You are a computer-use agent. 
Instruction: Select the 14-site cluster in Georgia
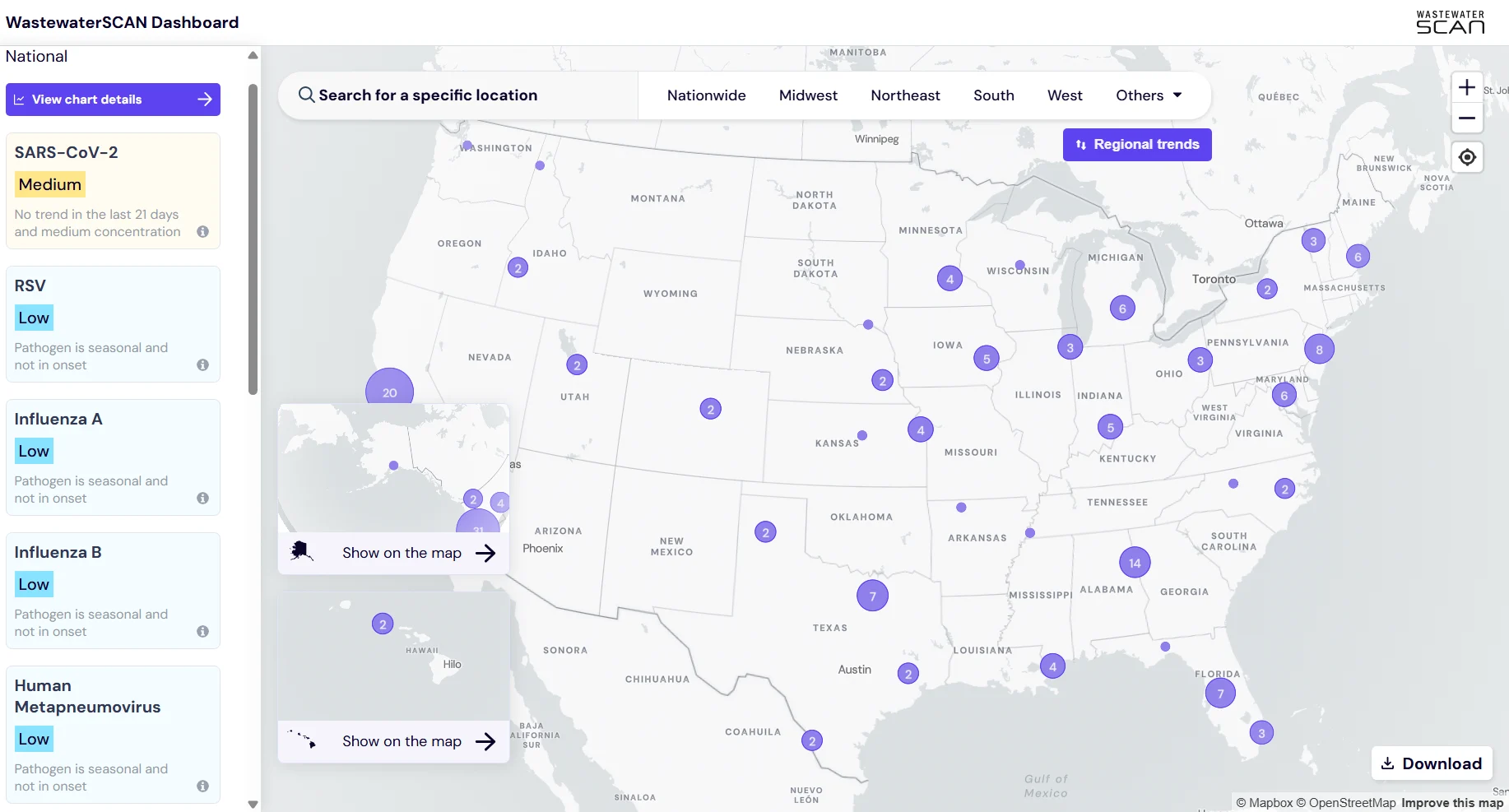(x=1135, y=563)
